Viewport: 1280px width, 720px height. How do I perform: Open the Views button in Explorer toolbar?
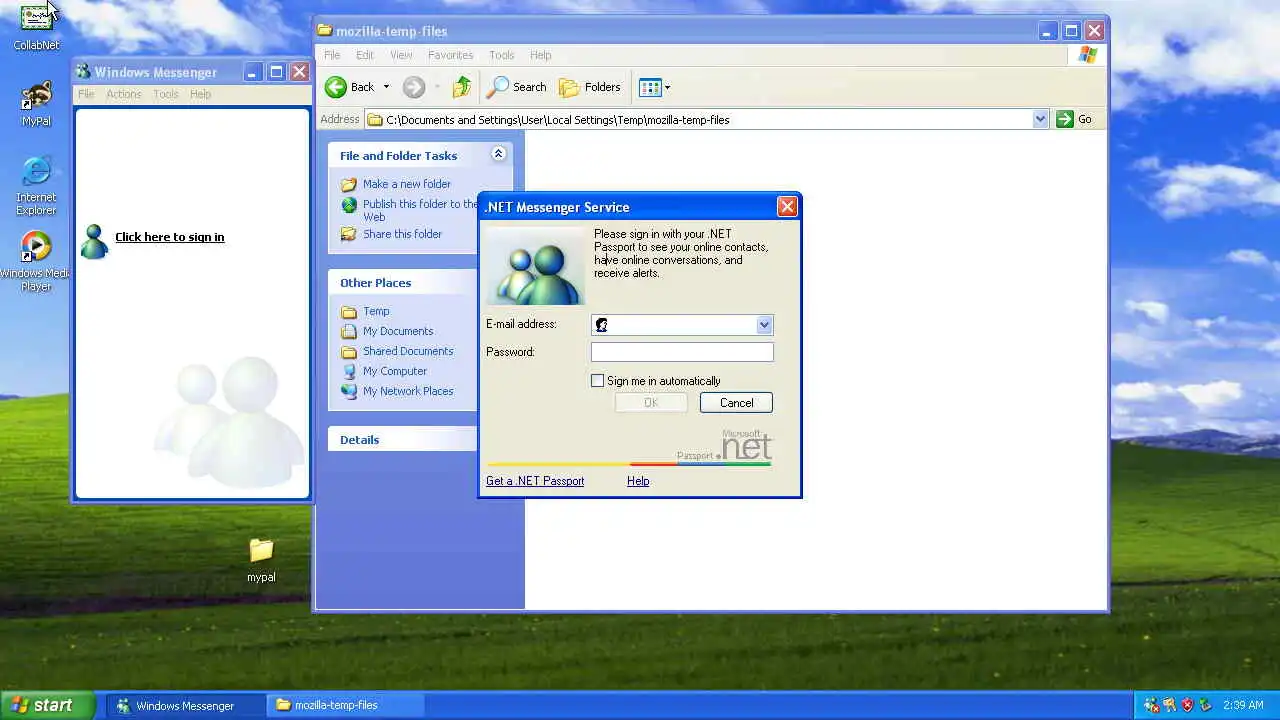click(650, 87)
